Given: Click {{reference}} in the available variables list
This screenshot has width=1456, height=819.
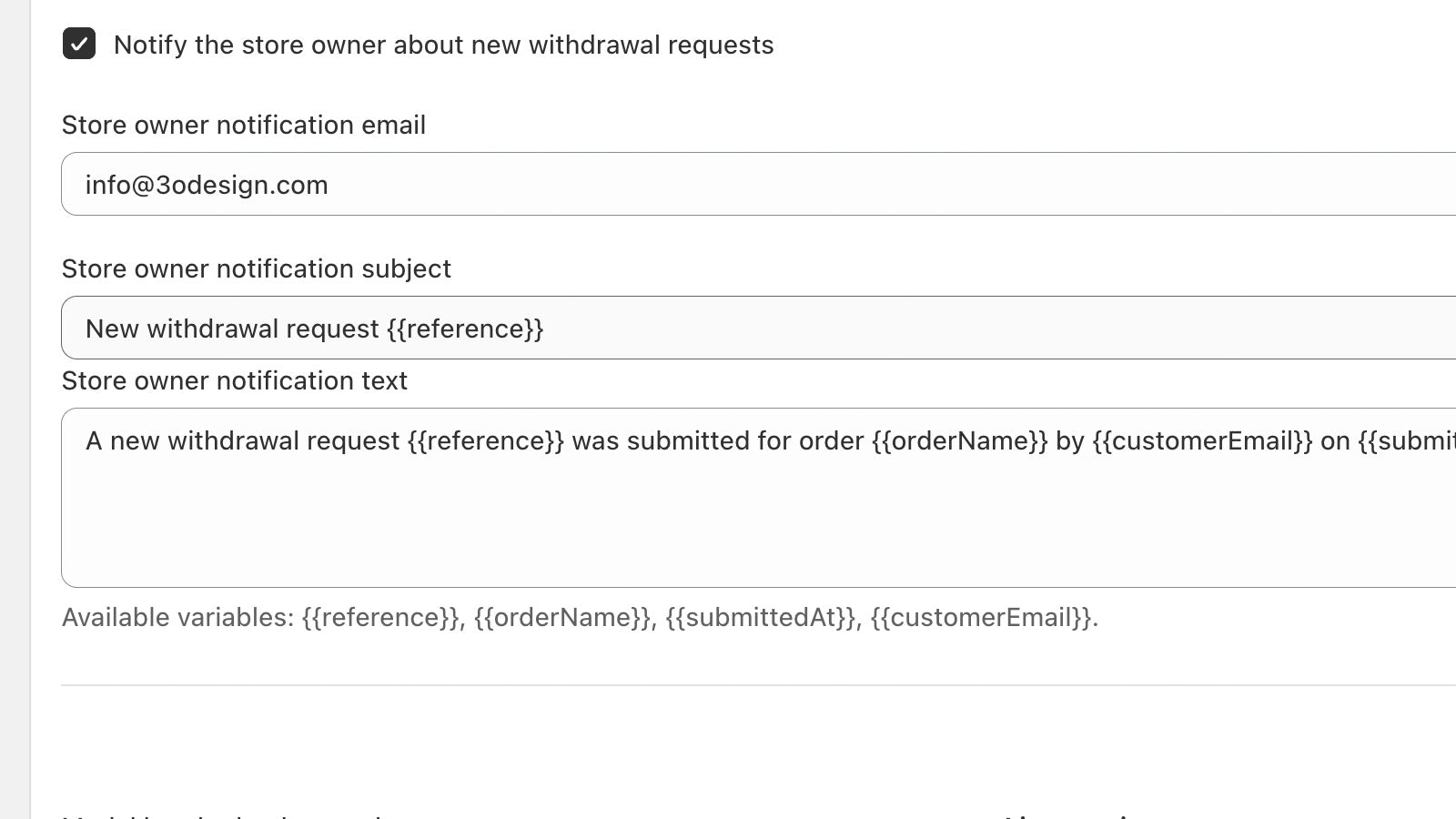Looking at the screenshot, I should 380,617.
